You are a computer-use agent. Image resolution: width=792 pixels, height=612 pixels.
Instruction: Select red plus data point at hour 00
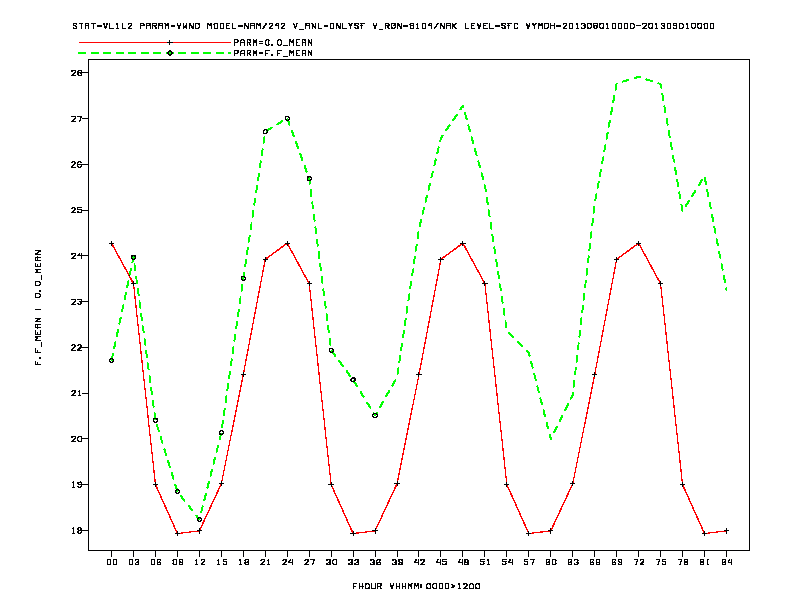pos(112,244)
